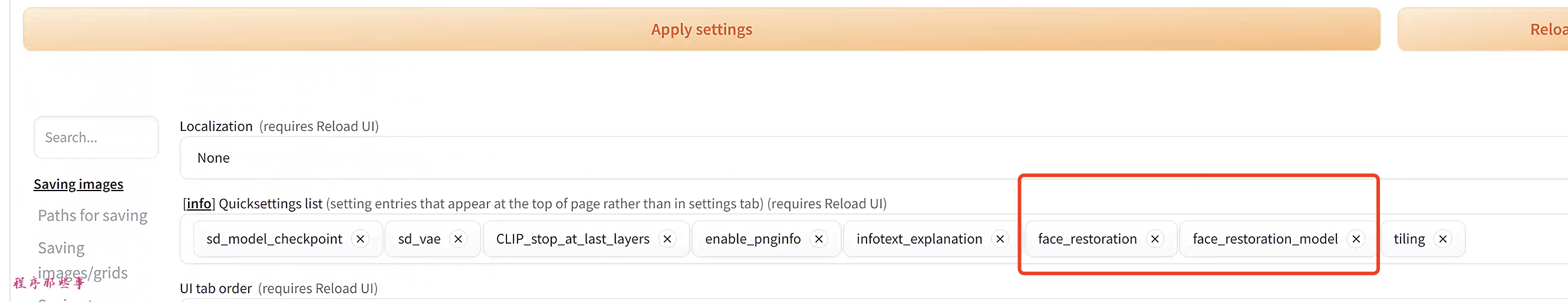The height and width of the screenshot is (302, 1568).
Task: Open the Saving images settings section
Action: [x=78, y=184]
